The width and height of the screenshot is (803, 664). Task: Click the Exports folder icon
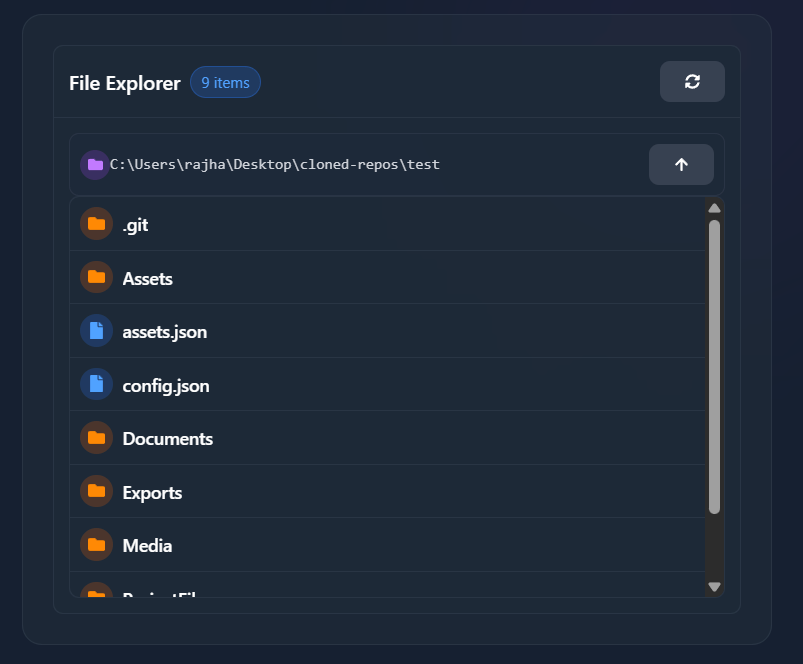(96, 491)
